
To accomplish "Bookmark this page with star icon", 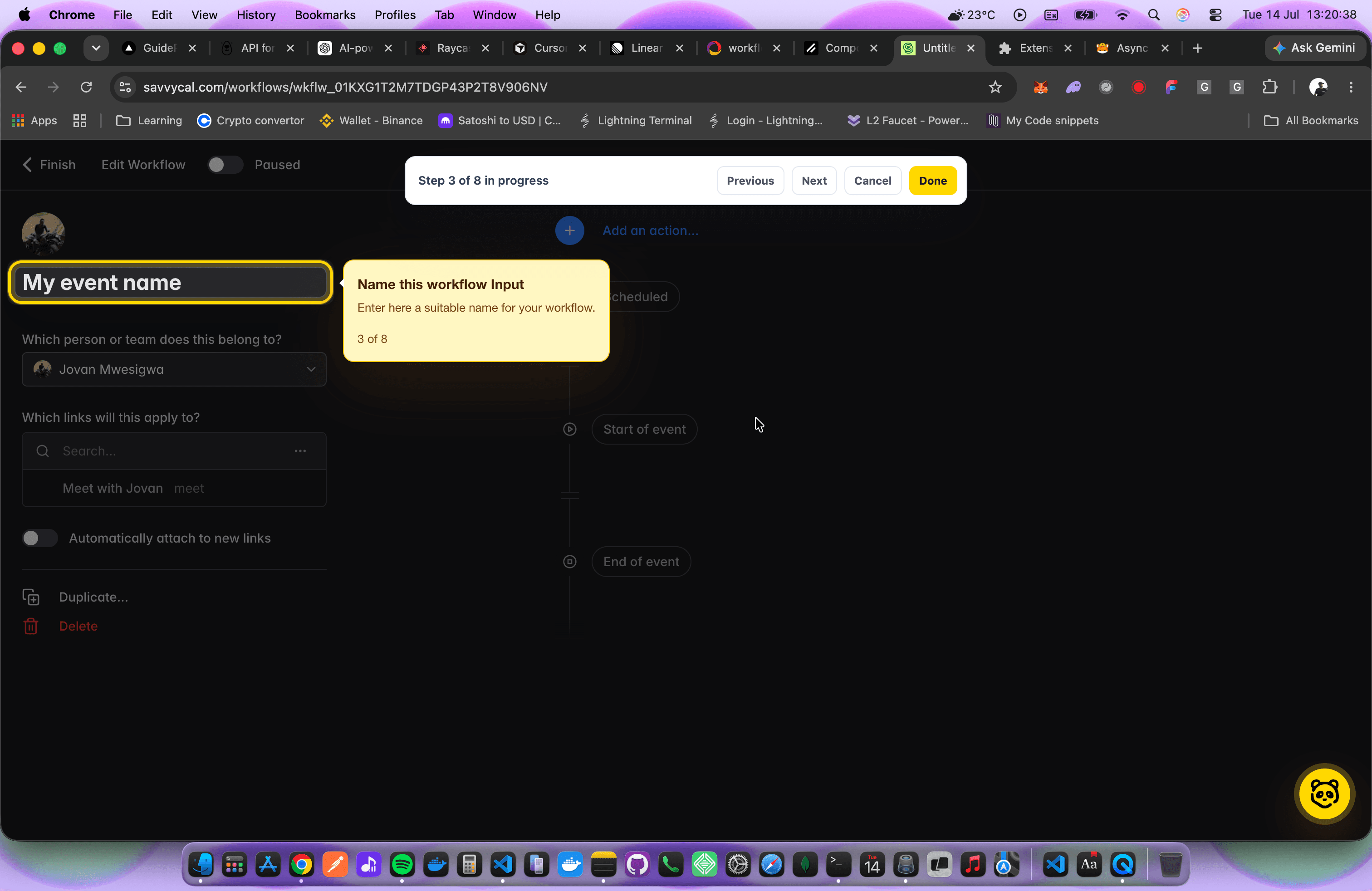I will 995,87.
